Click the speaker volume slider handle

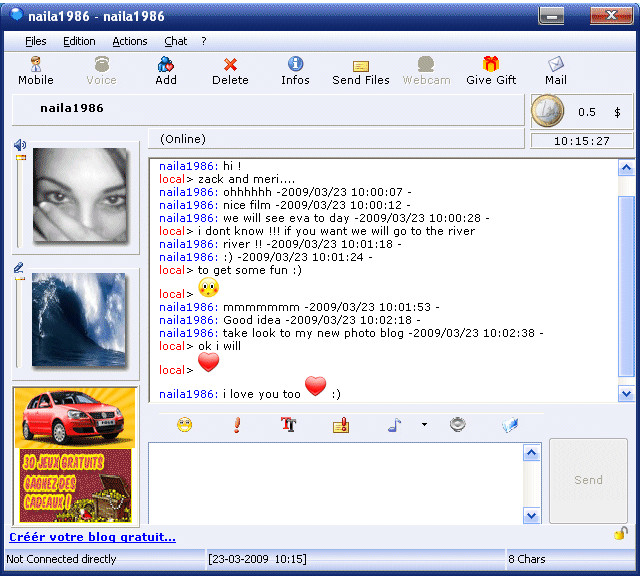click(x=21, y=157)
